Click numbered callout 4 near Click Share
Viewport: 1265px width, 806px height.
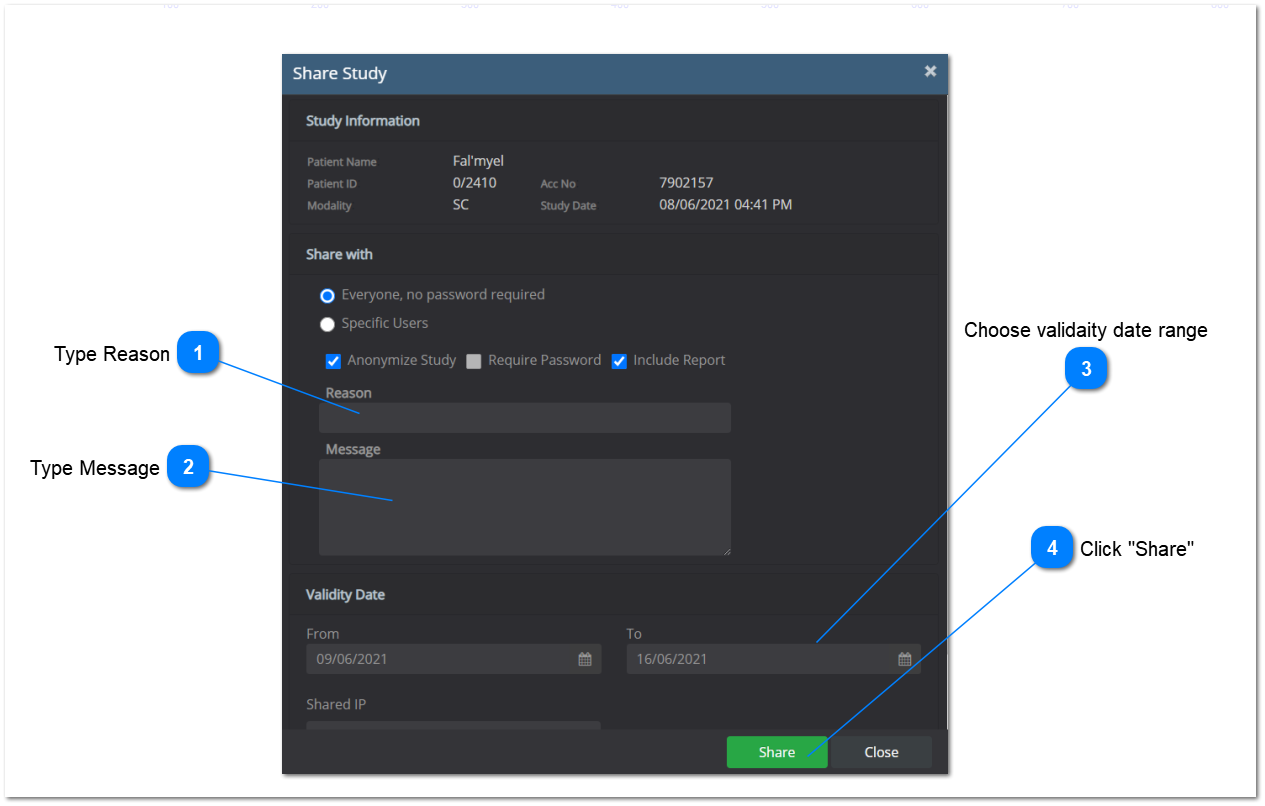click(1052, 548)
